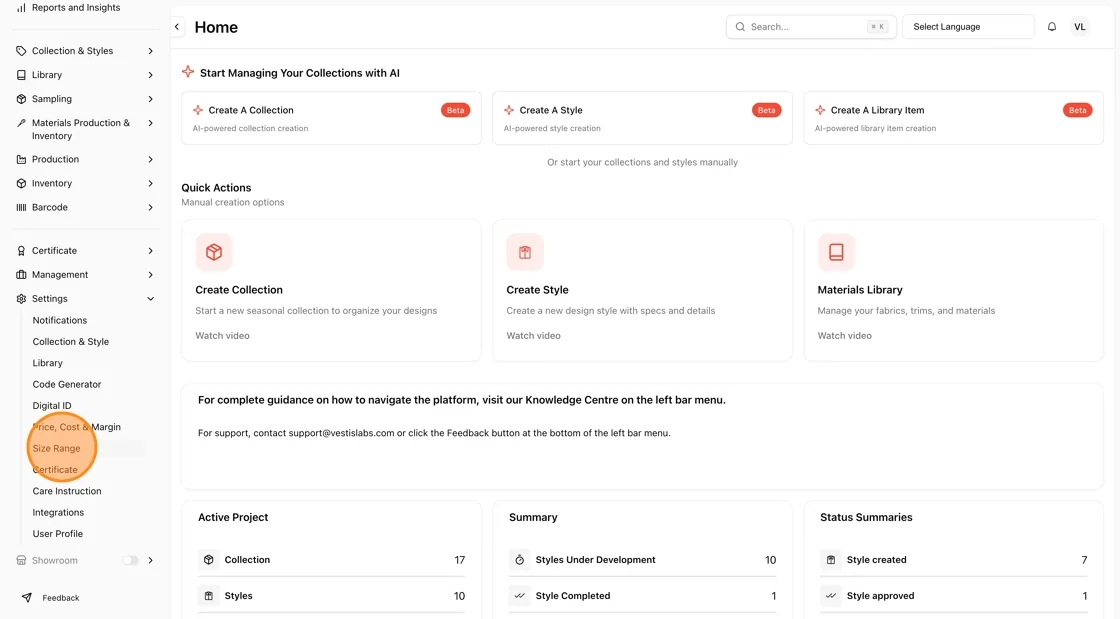This screenshot has height=619, width=1120.
Task: Open Code Generator settings
Action: pyautogui.click(x=66, y=384)
